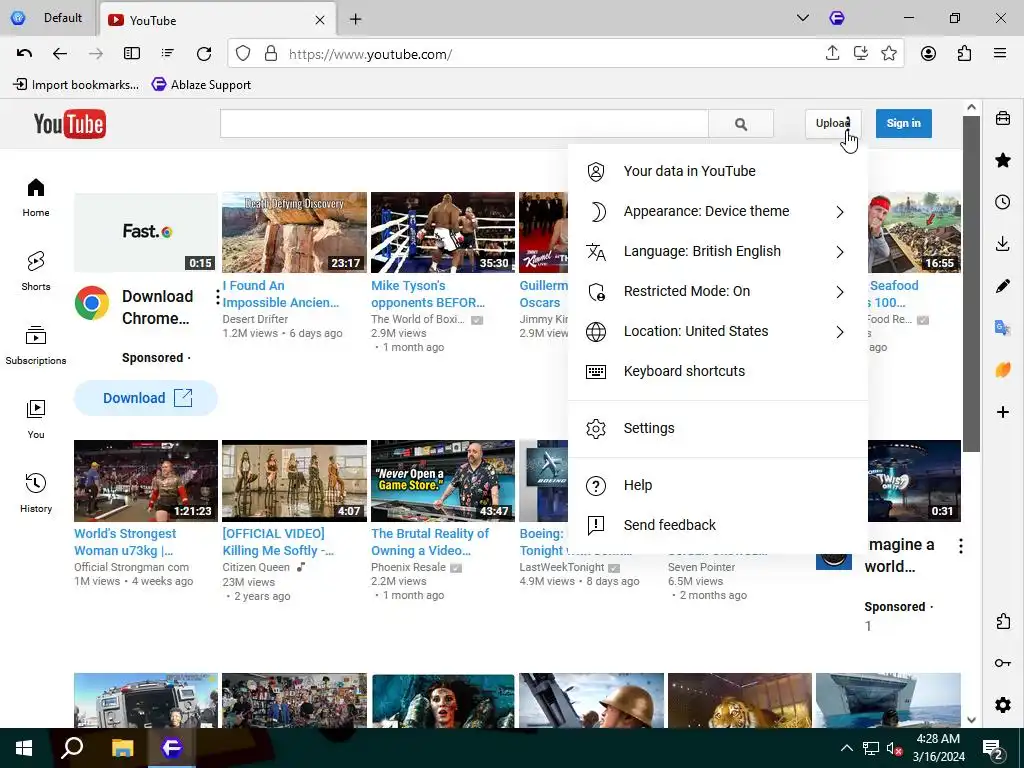Switch to the YouTube browser tab
Viewport: 1024px width, 768px height.
[217, 20]
